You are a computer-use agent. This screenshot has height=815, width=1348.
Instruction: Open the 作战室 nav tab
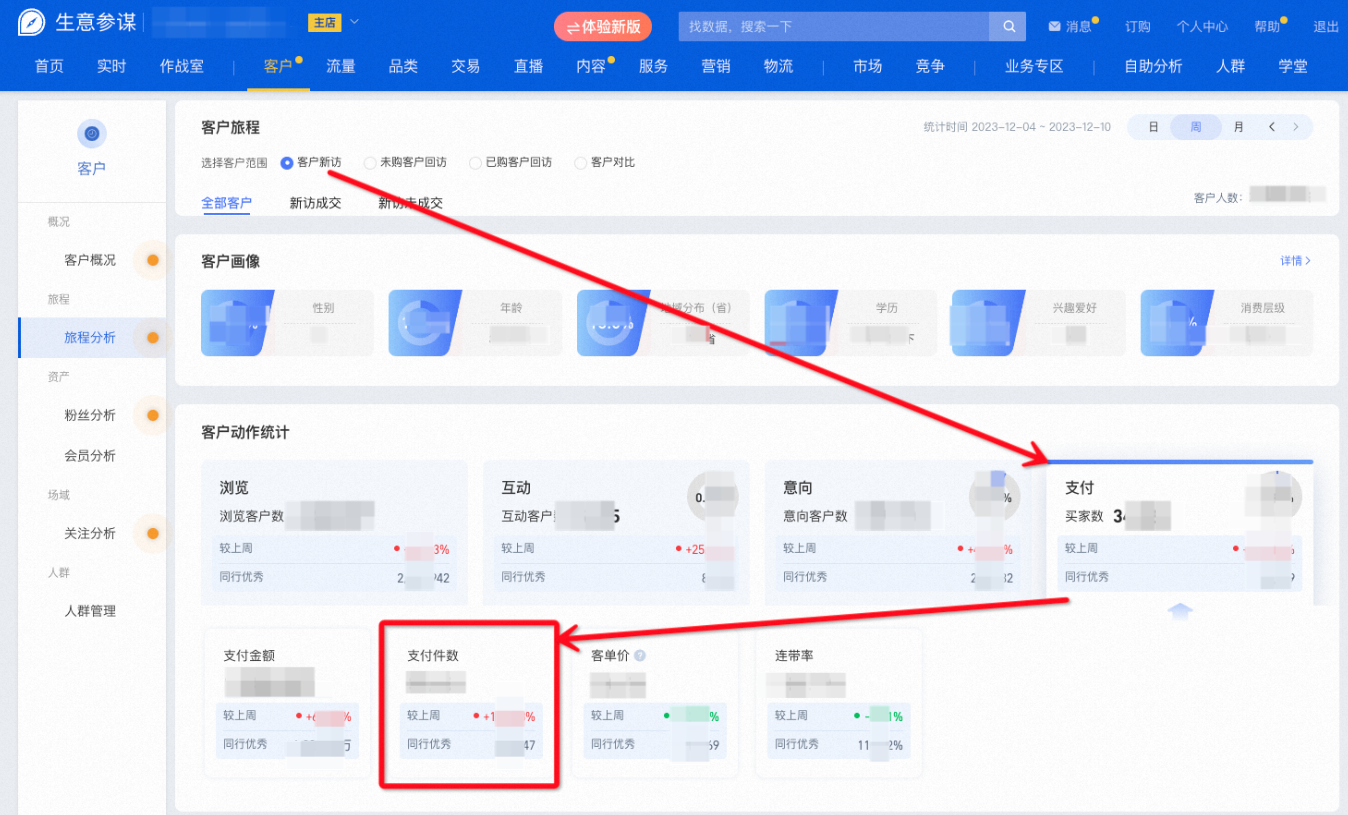coord(182,66)
